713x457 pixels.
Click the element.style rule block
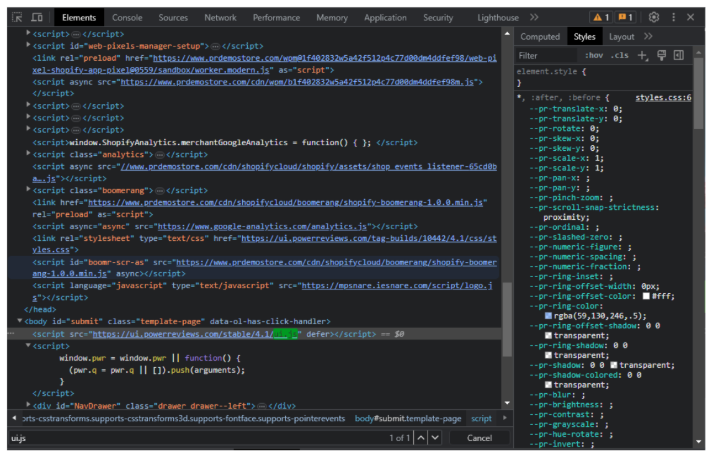(605, 77)
